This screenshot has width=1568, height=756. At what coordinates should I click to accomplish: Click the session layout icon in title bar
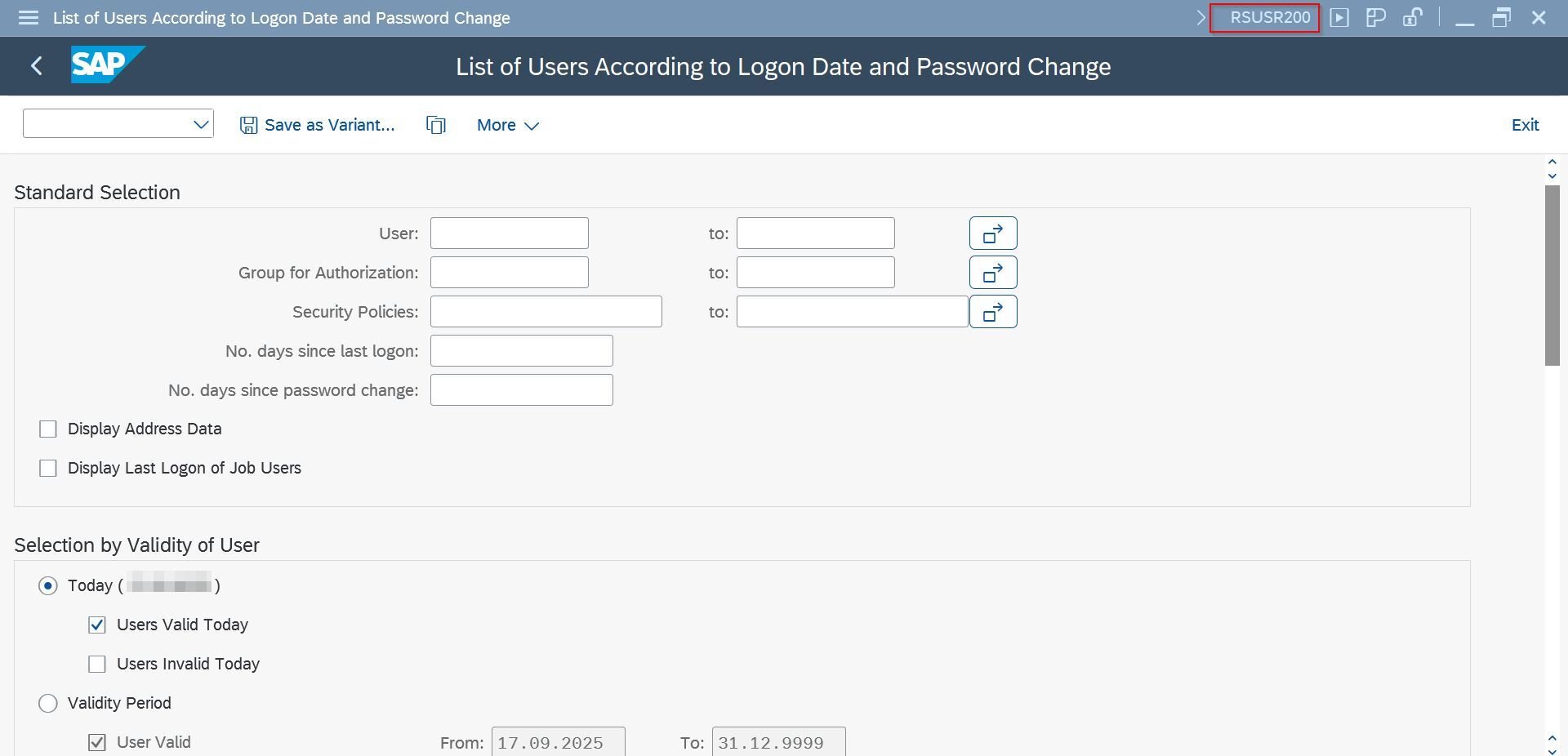(1375, 18)
